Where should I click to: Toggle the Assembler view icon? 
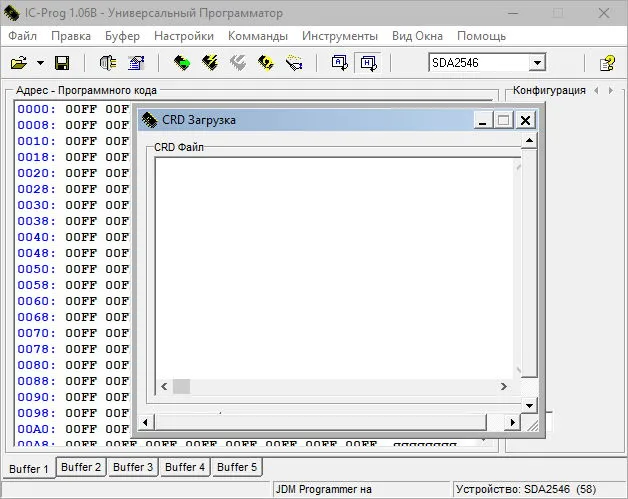[340, 63]
